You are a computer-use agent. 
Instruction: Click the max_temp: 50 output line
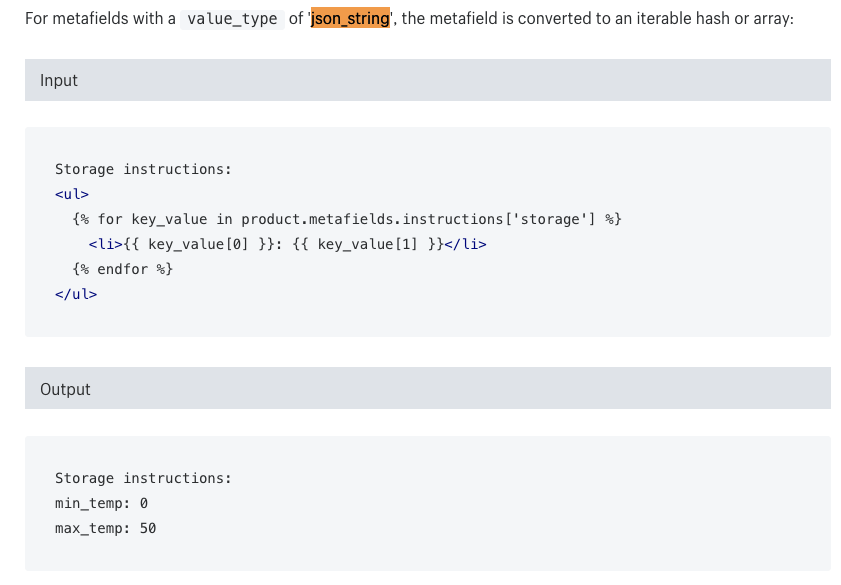coord(105,528)
